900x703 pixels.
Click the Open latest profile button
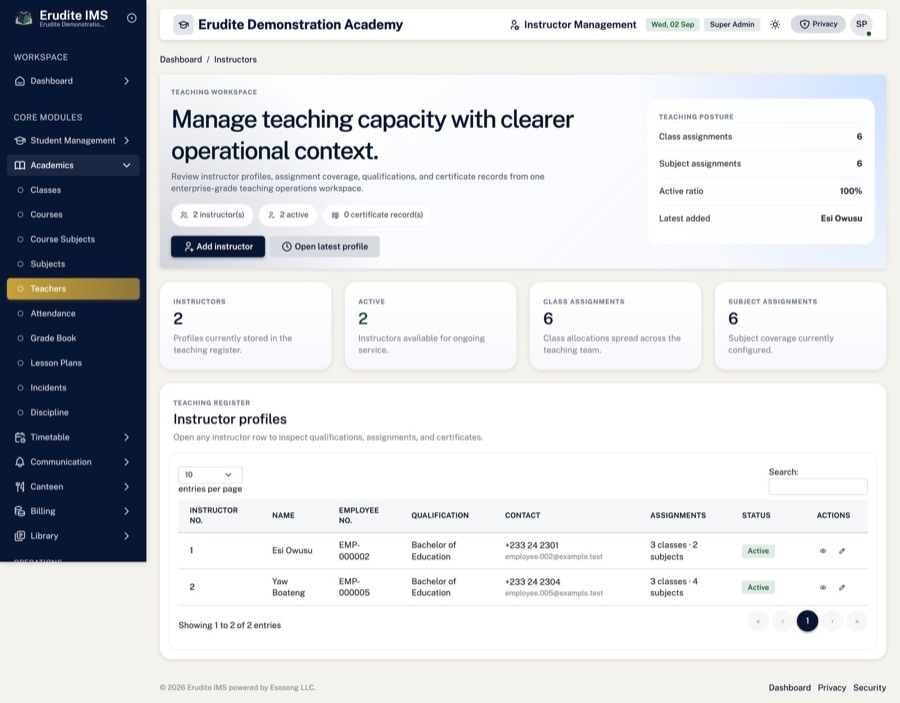click(324, 246)
